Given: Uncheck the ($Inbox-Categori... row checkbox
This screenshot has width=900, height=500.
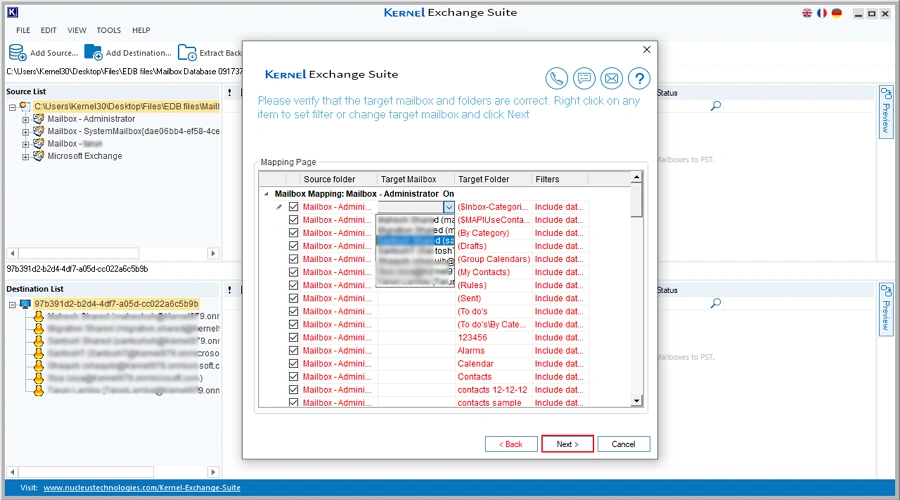Looking at the screenshot, I should tap(293, 207).
